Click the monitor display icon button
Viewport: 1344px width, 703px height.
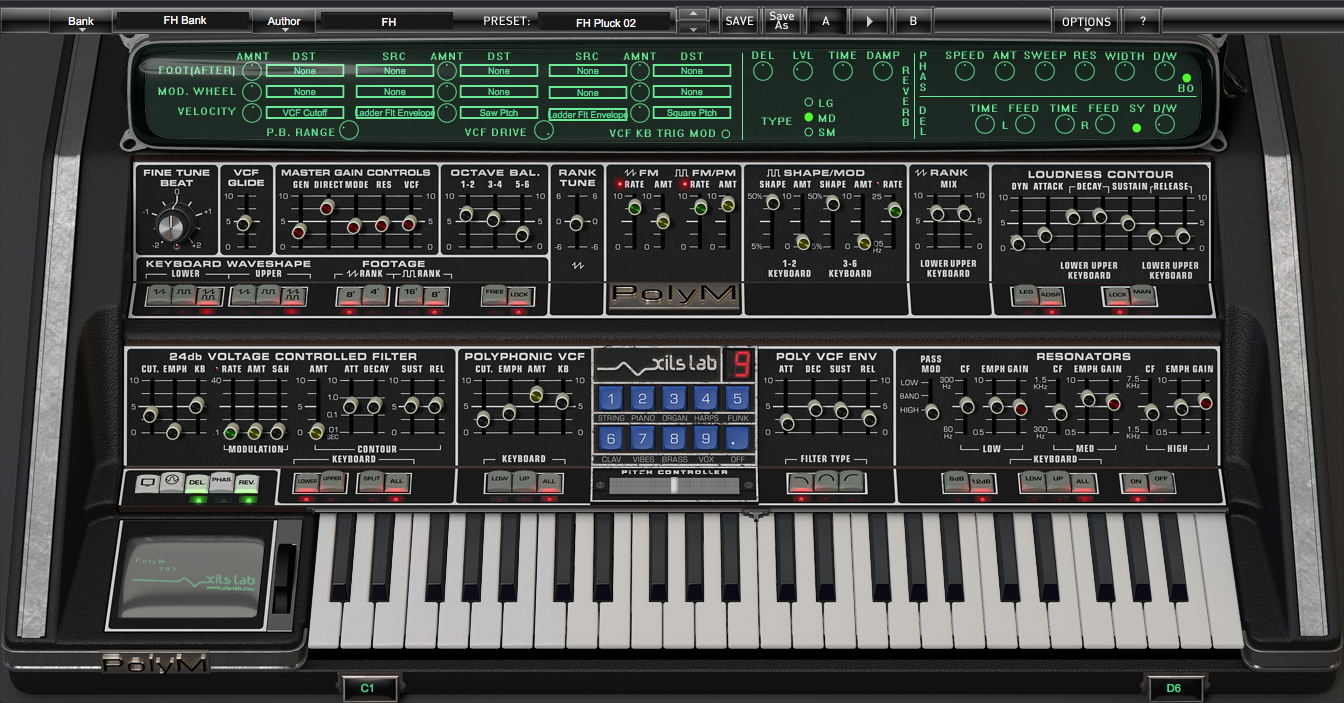tap(148, 483)
